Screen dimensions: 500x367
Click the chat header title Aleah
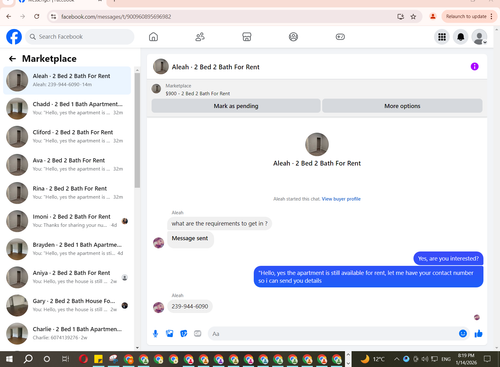click(x=215, y=67)
